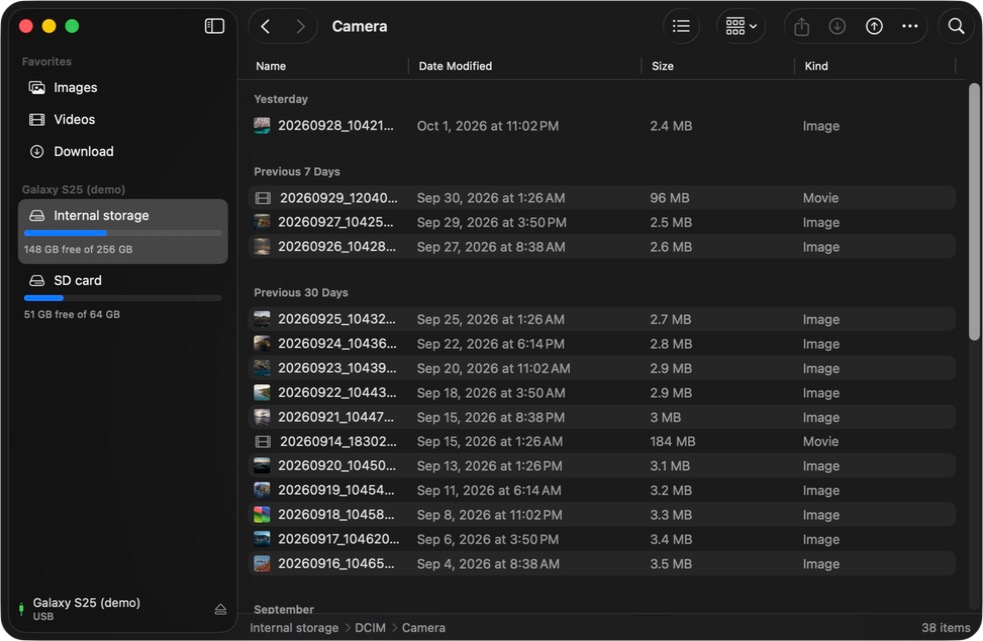Select file name 20260917_104620...

click(x=339, y=539)
